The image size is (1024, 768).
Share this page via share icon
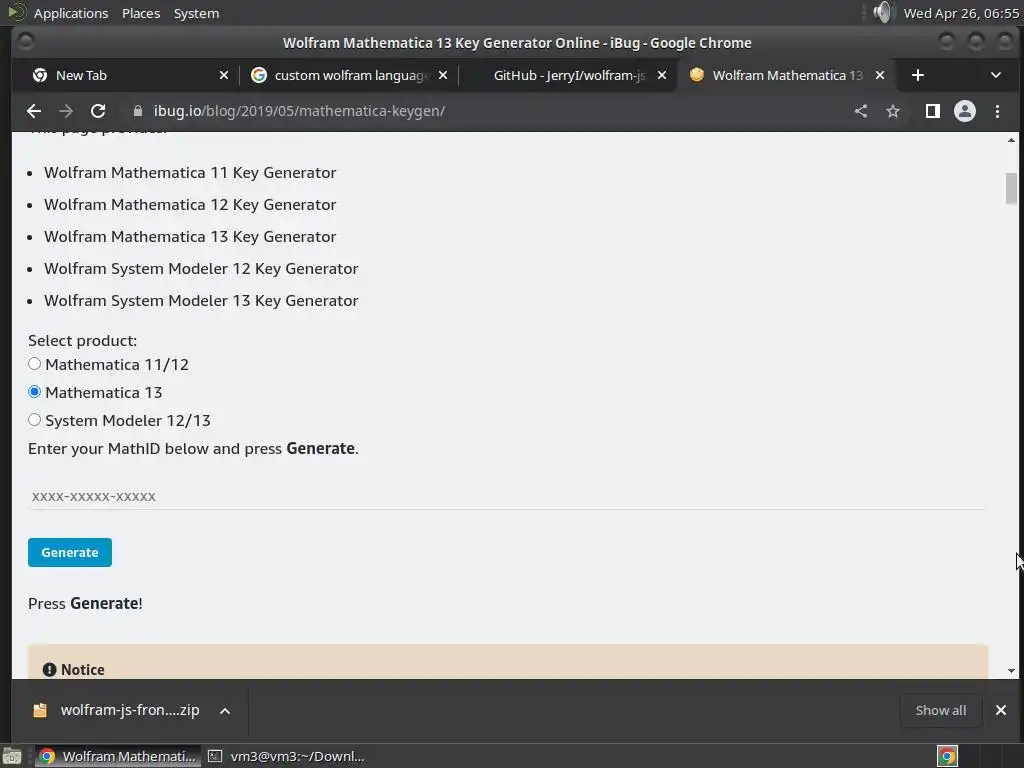[861, 111]
